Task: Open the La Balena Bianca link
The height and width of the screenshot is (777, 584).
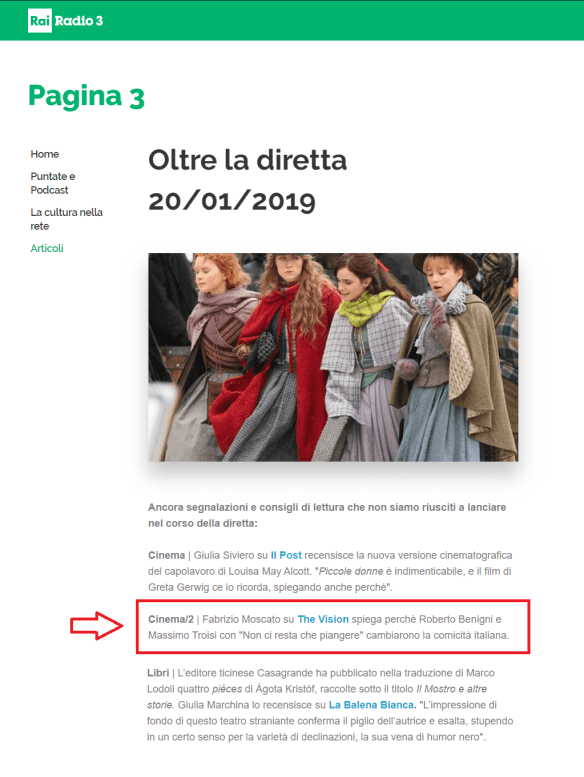Action: [x=372, y=705]
